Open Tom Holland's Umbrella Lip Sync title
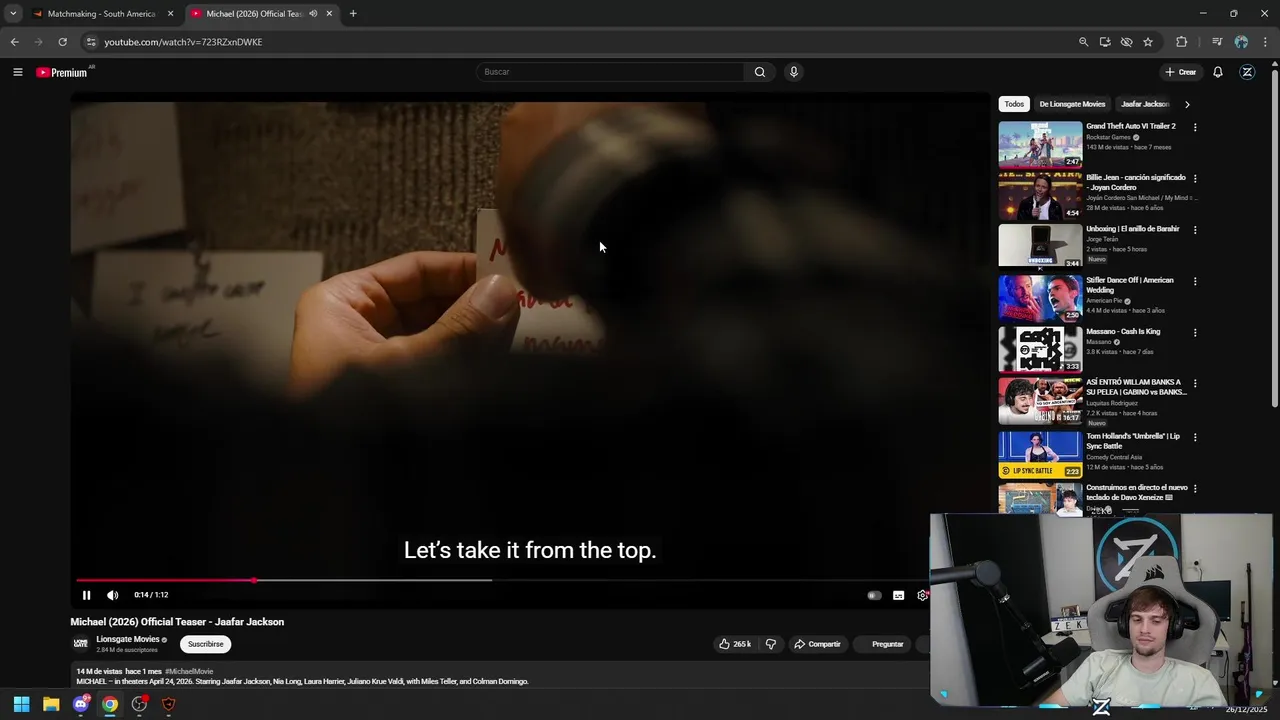Screen dimensions: 1280x720 click(1133, 441)
